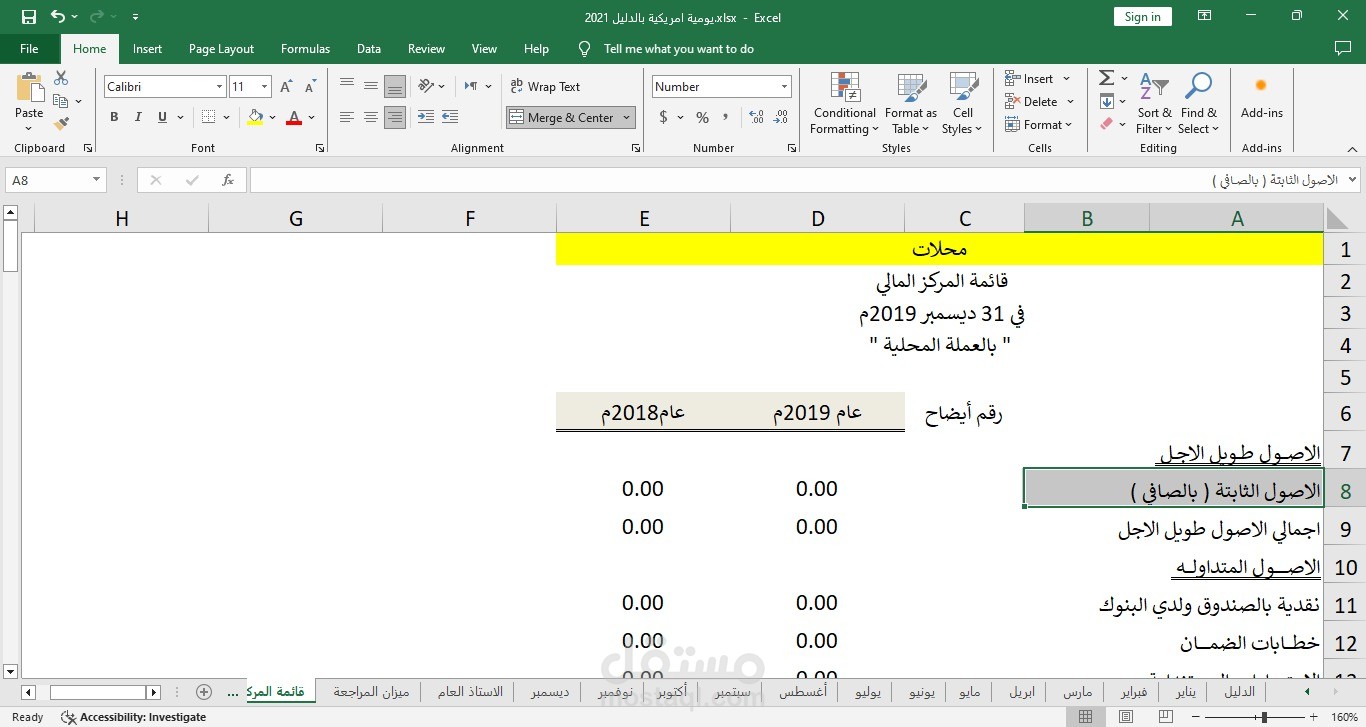
Task: Select column E header
Action: coord(644,218)
